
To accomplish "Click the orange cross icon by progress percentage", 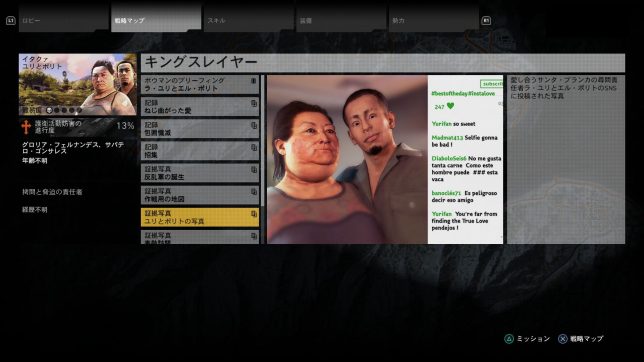I will (26, 127).
